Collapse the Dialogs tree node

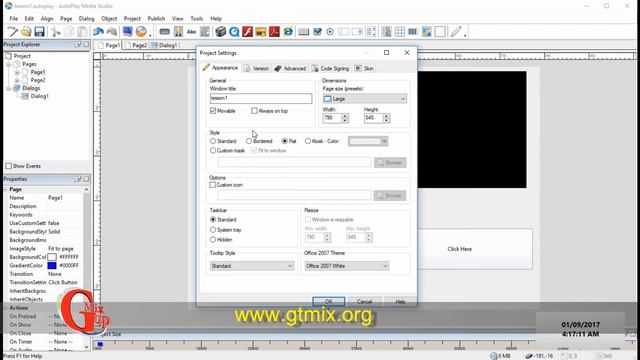[9, 88]
